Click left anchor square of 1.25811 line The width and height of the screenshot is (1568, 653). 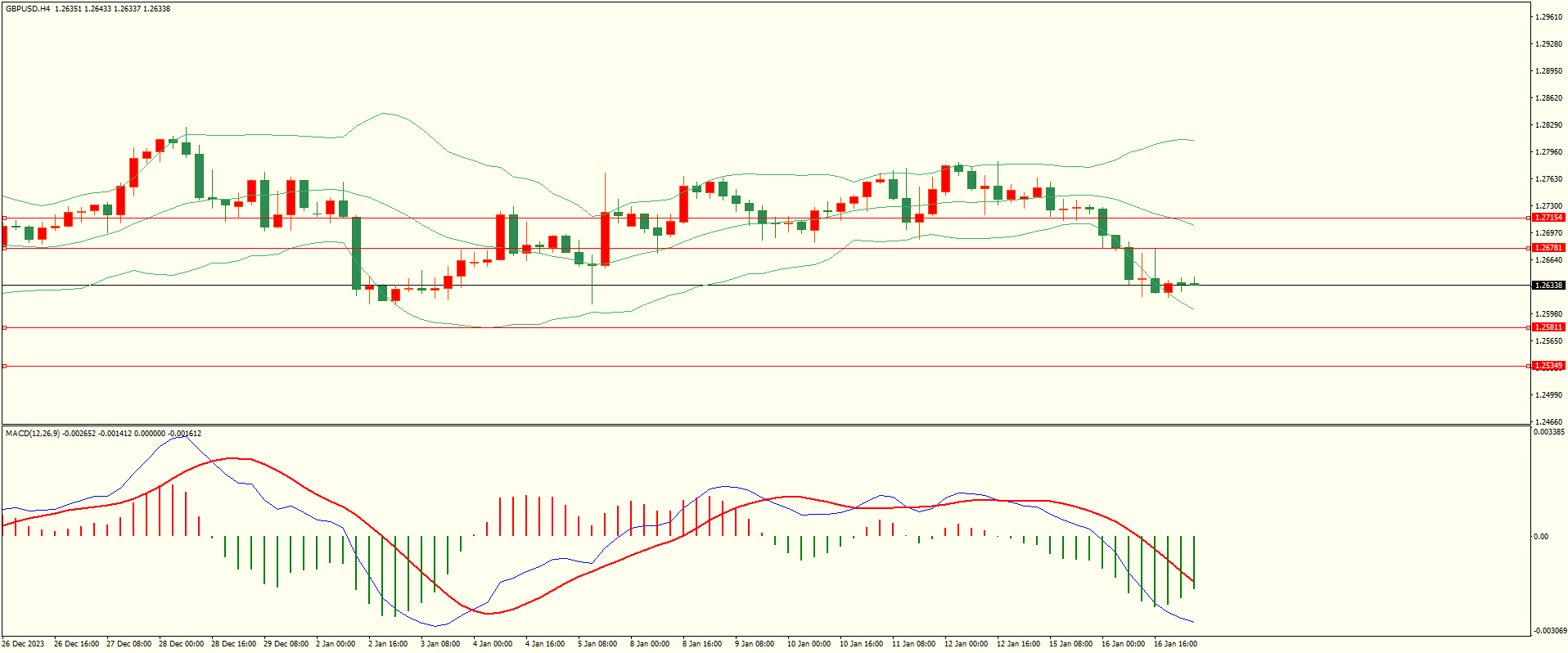tap(4, 327)
